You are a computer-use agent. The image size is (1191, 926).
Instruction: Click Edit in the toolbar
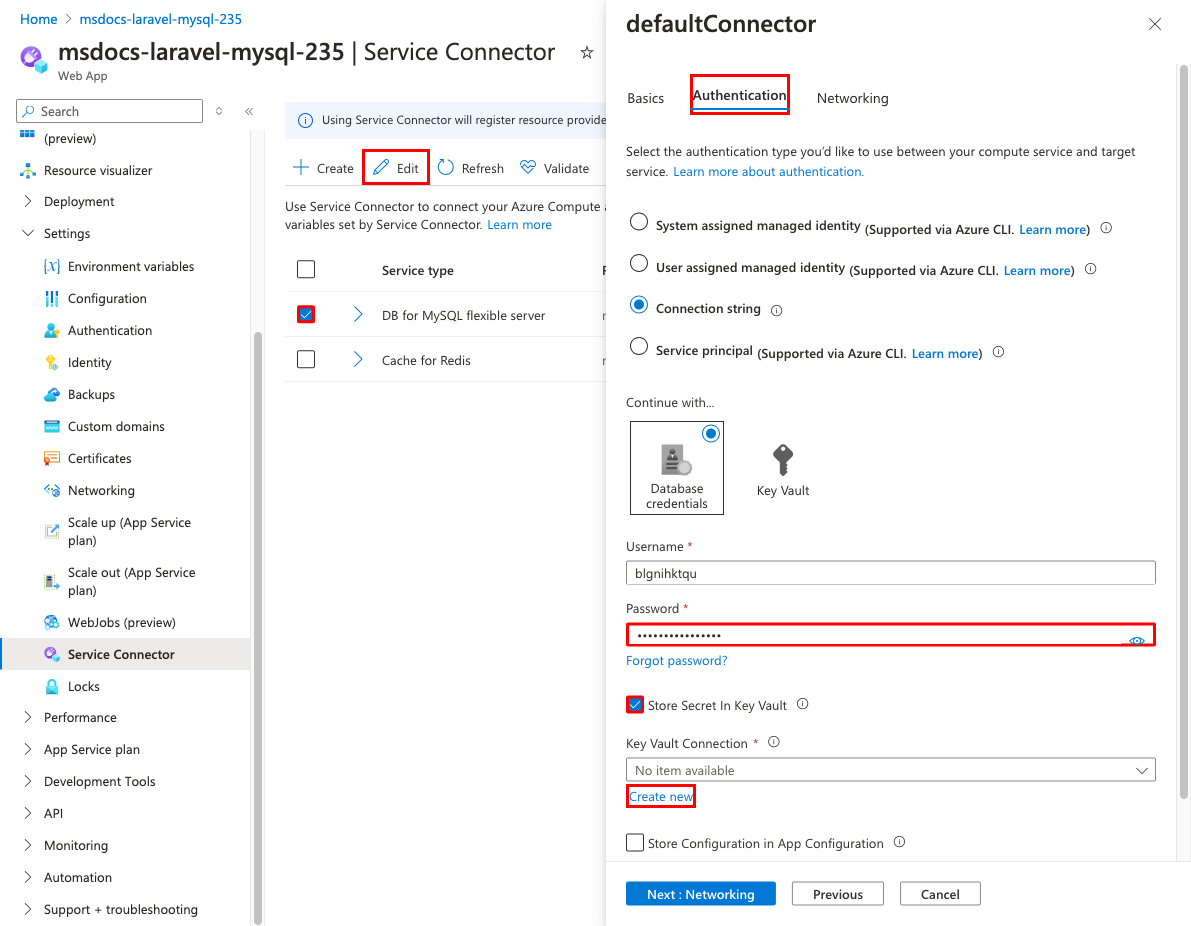[396, 168]
